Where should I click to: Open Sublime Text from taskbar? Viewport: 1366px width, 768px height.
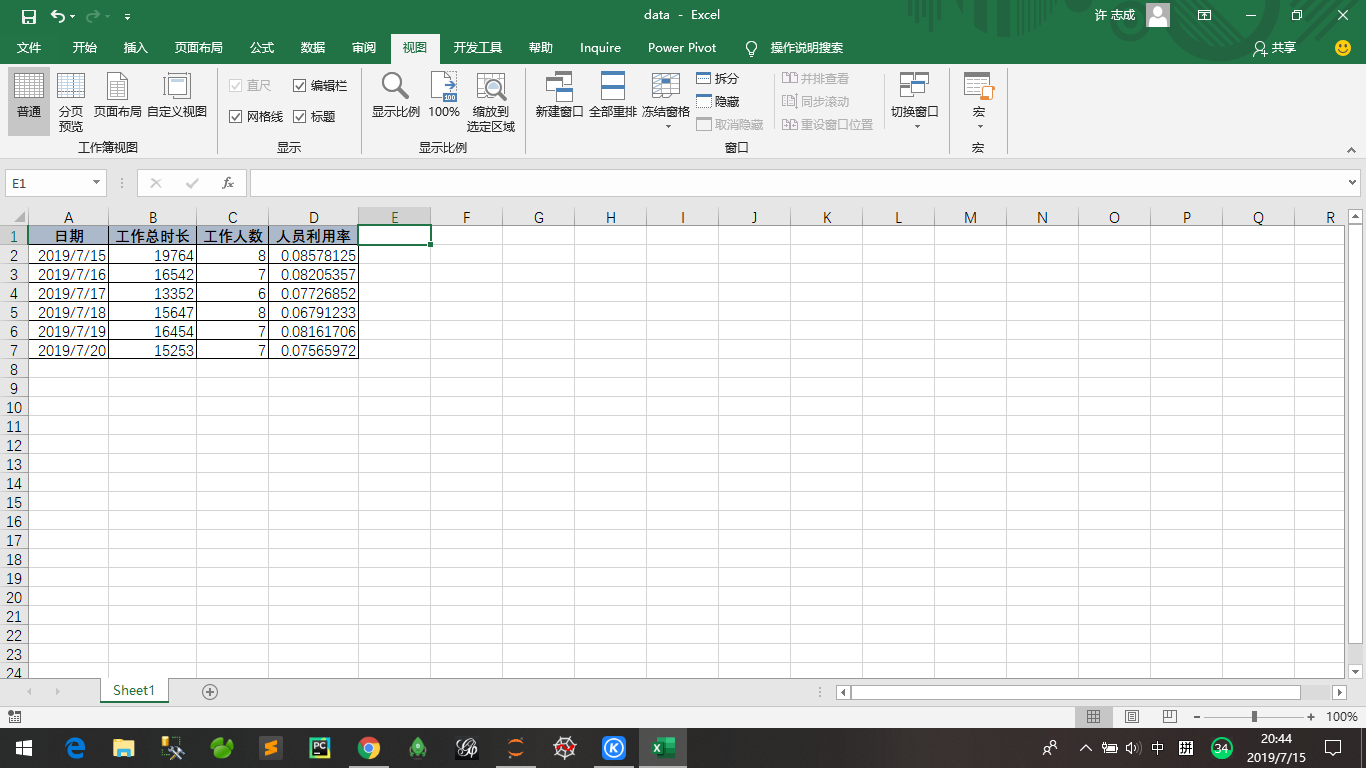[x=271, y=748]
